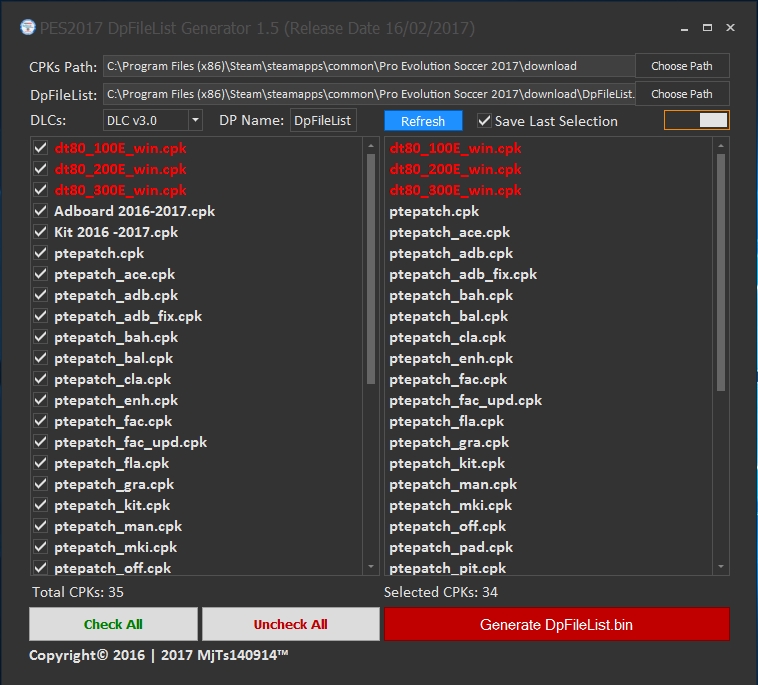The image size is (758, 685).
Task: Click the DP Name input field
Action: pyautogui.click(x=323, y=121)
